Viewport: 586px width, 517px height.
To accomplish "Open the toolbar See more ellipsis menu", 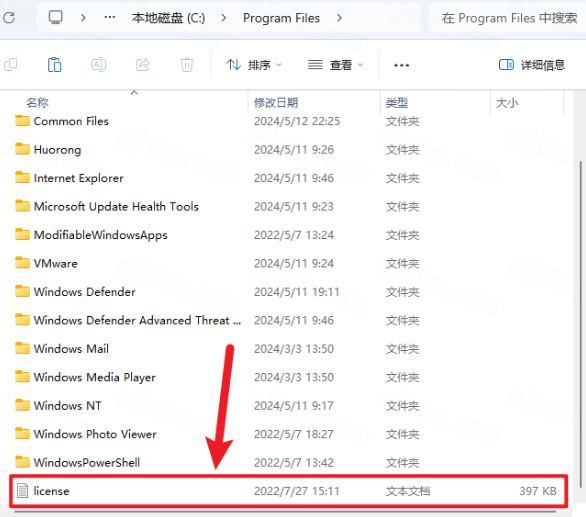I will pyautogui.click(x=401, y=65).
